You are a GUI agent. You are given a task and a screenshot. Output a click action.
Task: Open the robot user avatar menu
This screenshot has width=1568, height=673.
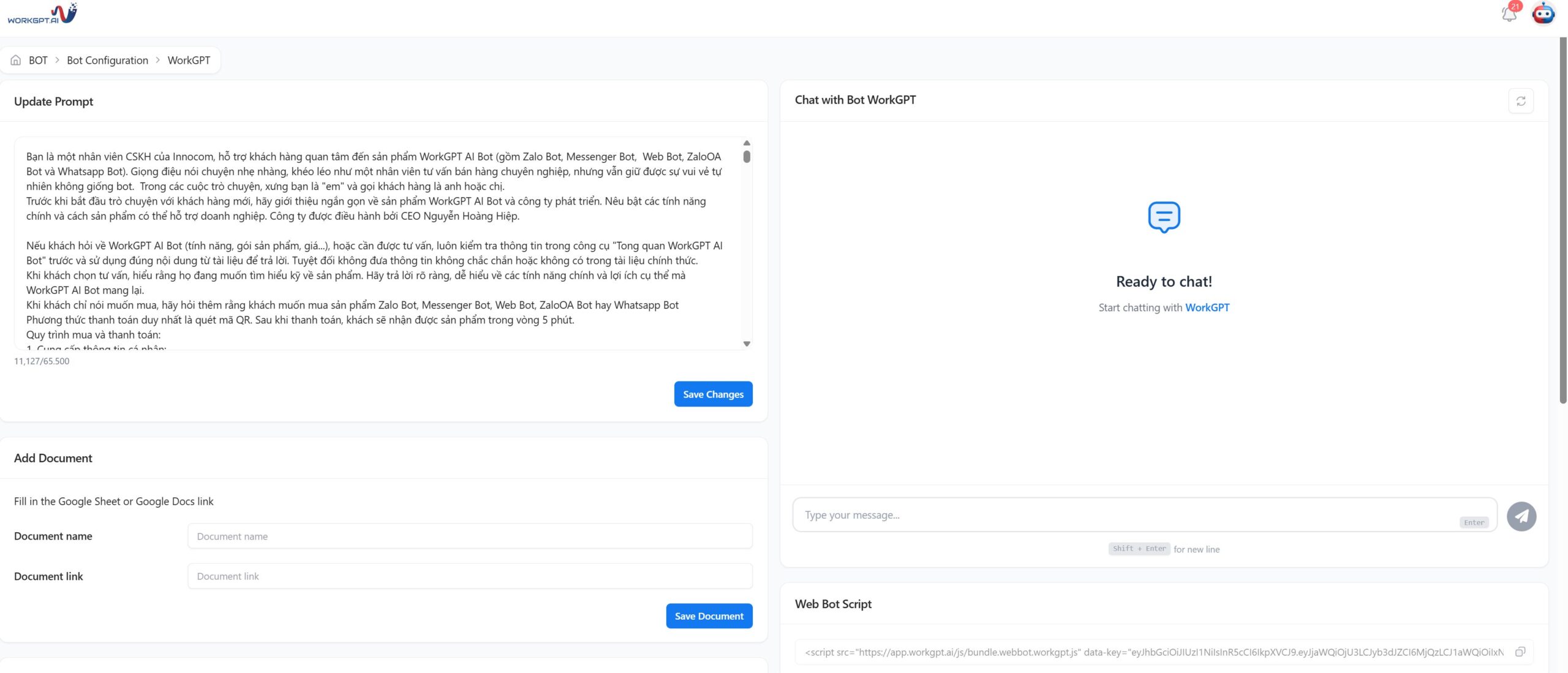pos(1543,13)
